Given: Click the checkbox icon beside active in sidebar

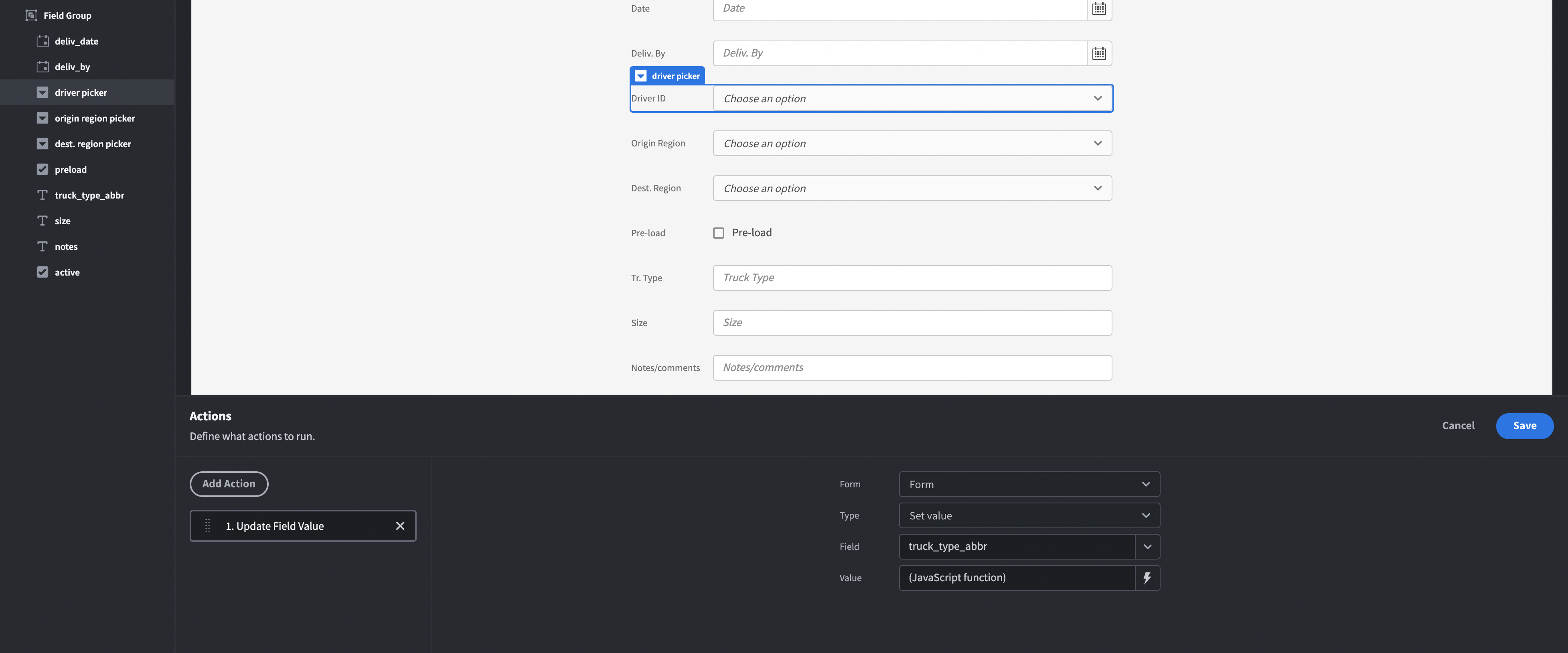Looking at the screenshot, I should click(42, 272).
